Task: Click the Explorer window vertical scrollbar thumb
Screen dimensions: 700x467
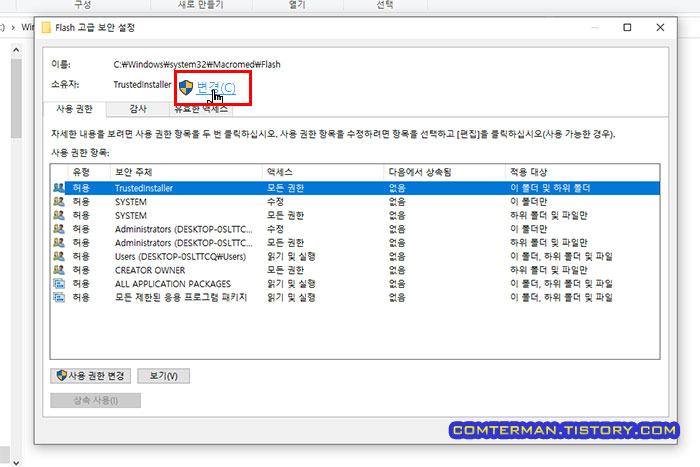Action: tap(16, 98)
